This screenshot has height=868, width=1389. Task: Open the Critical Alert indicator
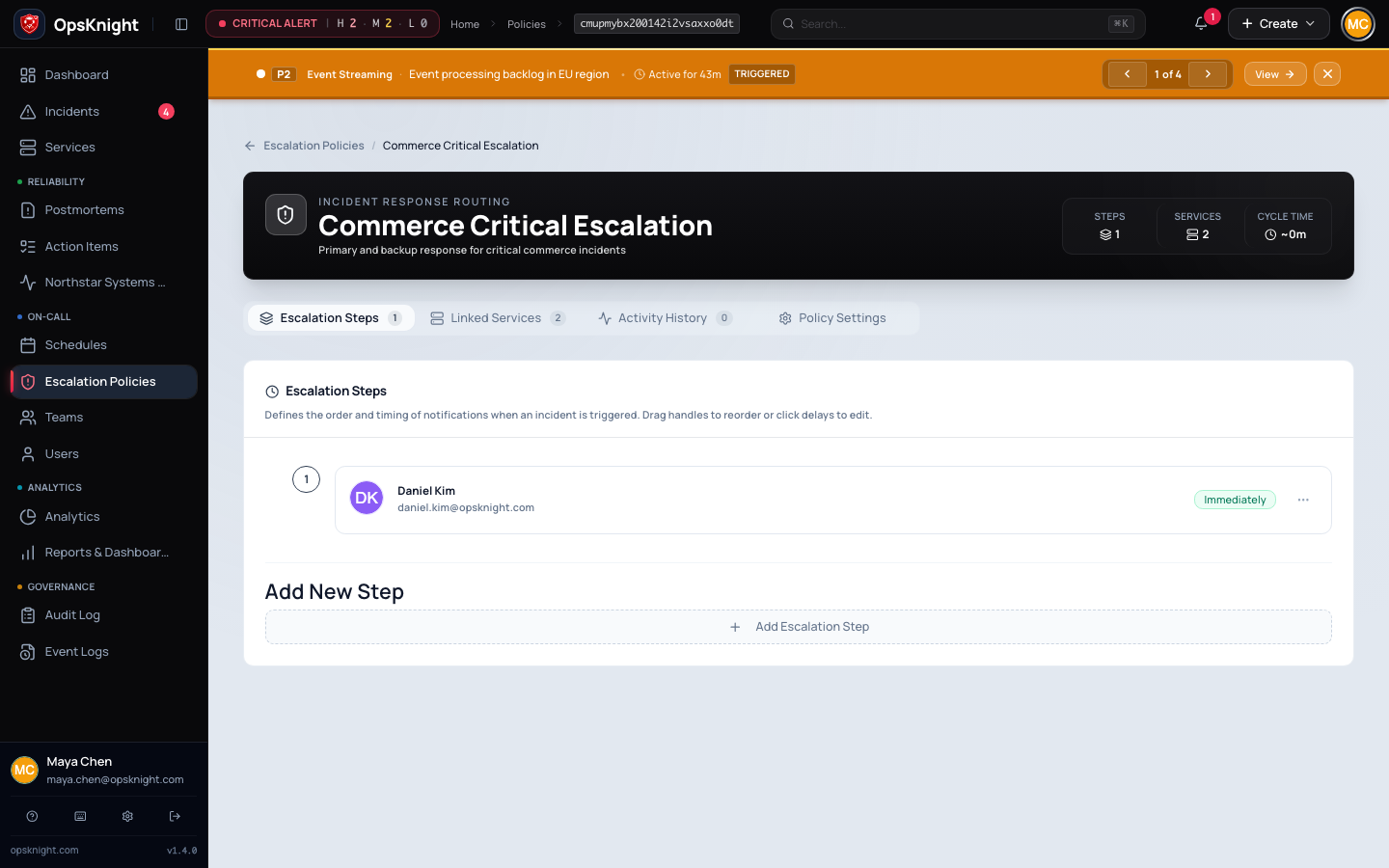(322, 24)
